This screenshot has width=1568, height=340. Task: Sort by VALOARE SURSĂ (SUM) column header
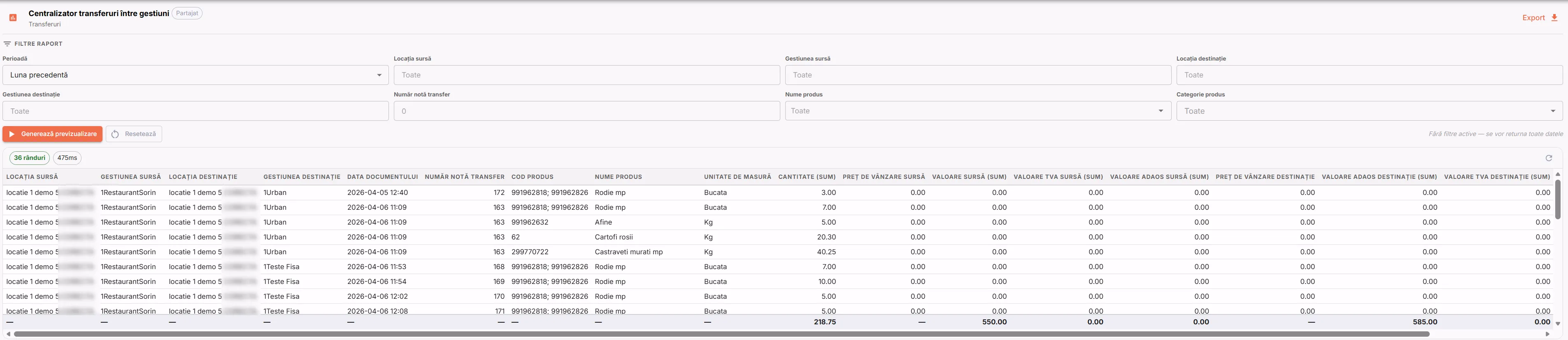[x=969, y=177]
